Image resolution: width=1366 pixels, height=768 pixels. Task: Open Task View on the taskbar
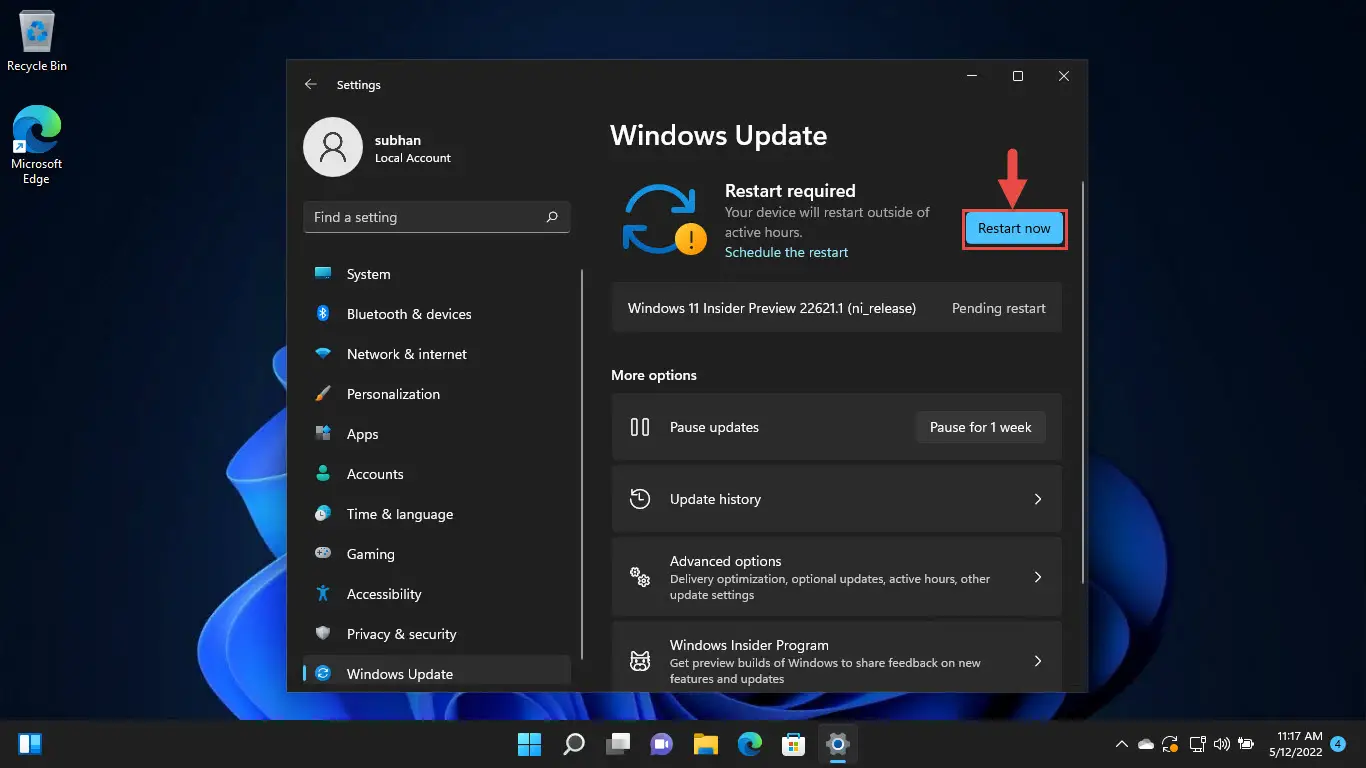618,744
